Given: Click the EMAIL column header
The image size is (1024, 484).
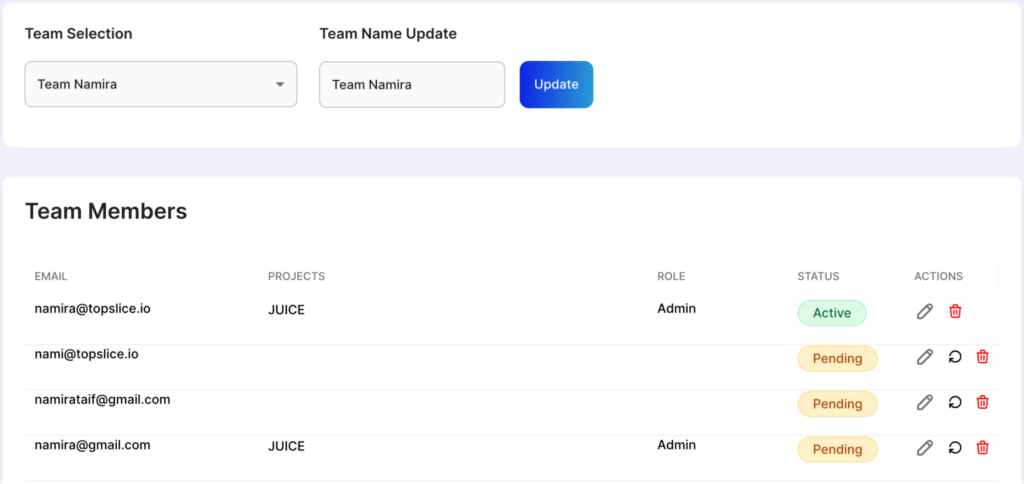Looking at the screenshot, I should (51, 276).
